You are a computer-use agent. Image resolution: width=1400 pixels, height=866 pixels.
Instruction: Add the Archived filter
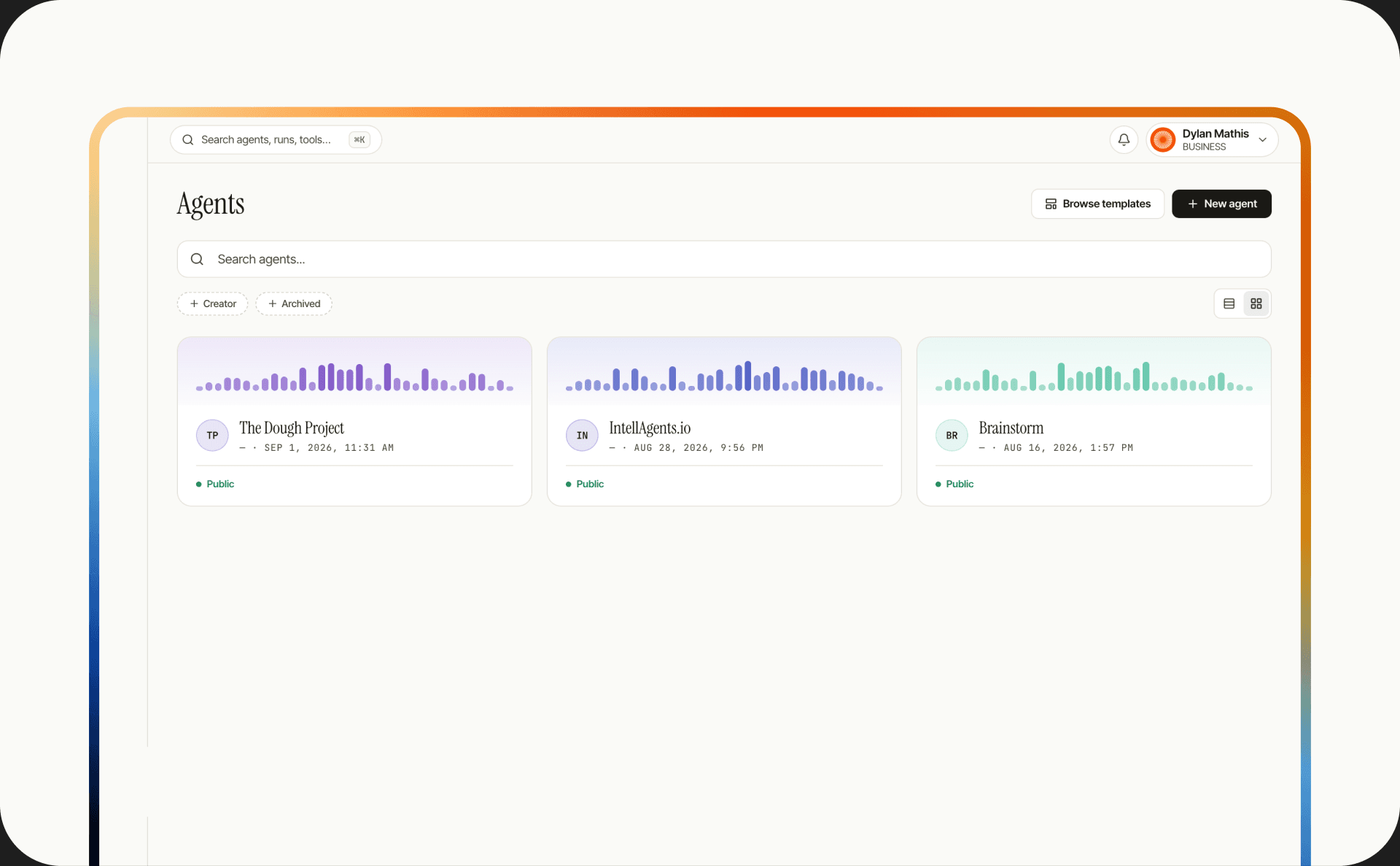pyautogui.click(x=294, y=304)
